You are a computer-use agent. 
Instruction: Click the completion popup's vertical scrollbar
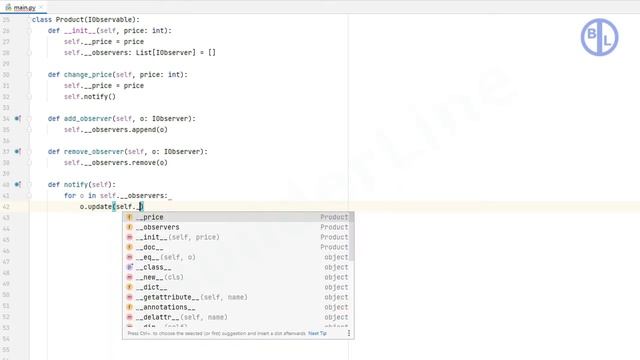click(x=351, y=237)
